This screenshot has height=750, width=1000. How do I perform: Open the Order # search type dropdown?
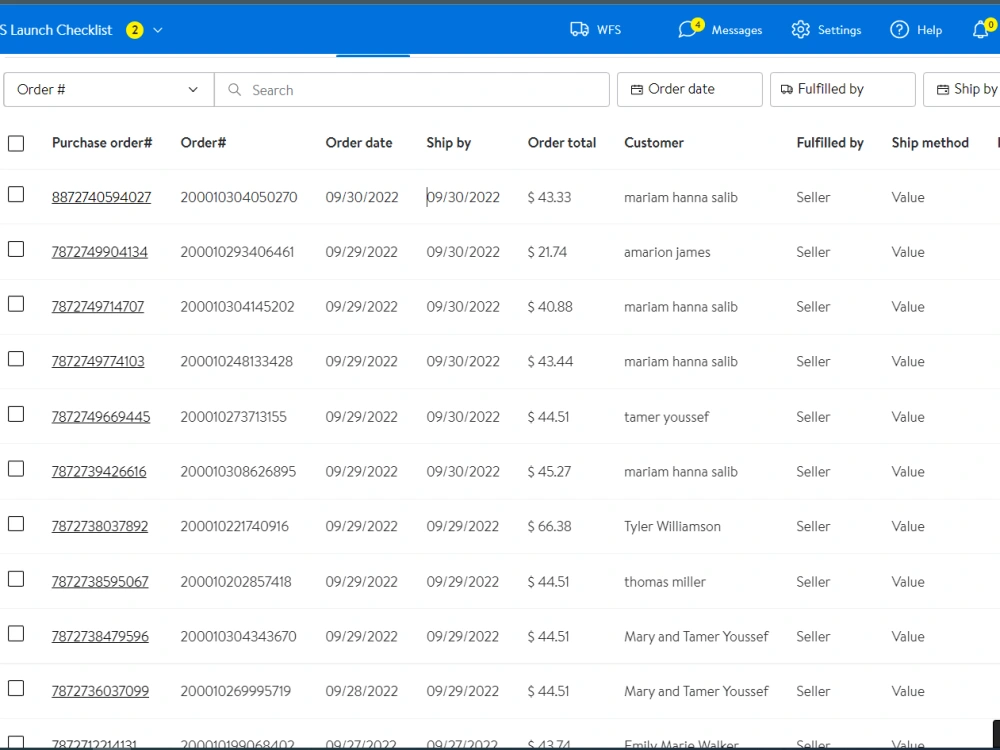(x=108, y=89)
